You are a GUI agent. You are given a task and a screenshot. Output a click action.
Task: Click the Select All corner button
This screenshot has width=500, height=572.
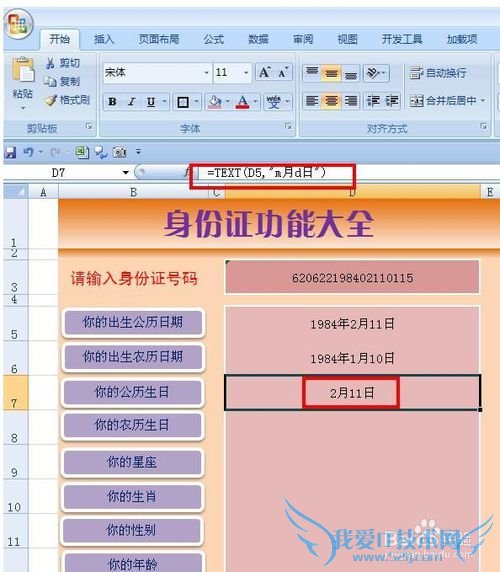tap(16, 192)
